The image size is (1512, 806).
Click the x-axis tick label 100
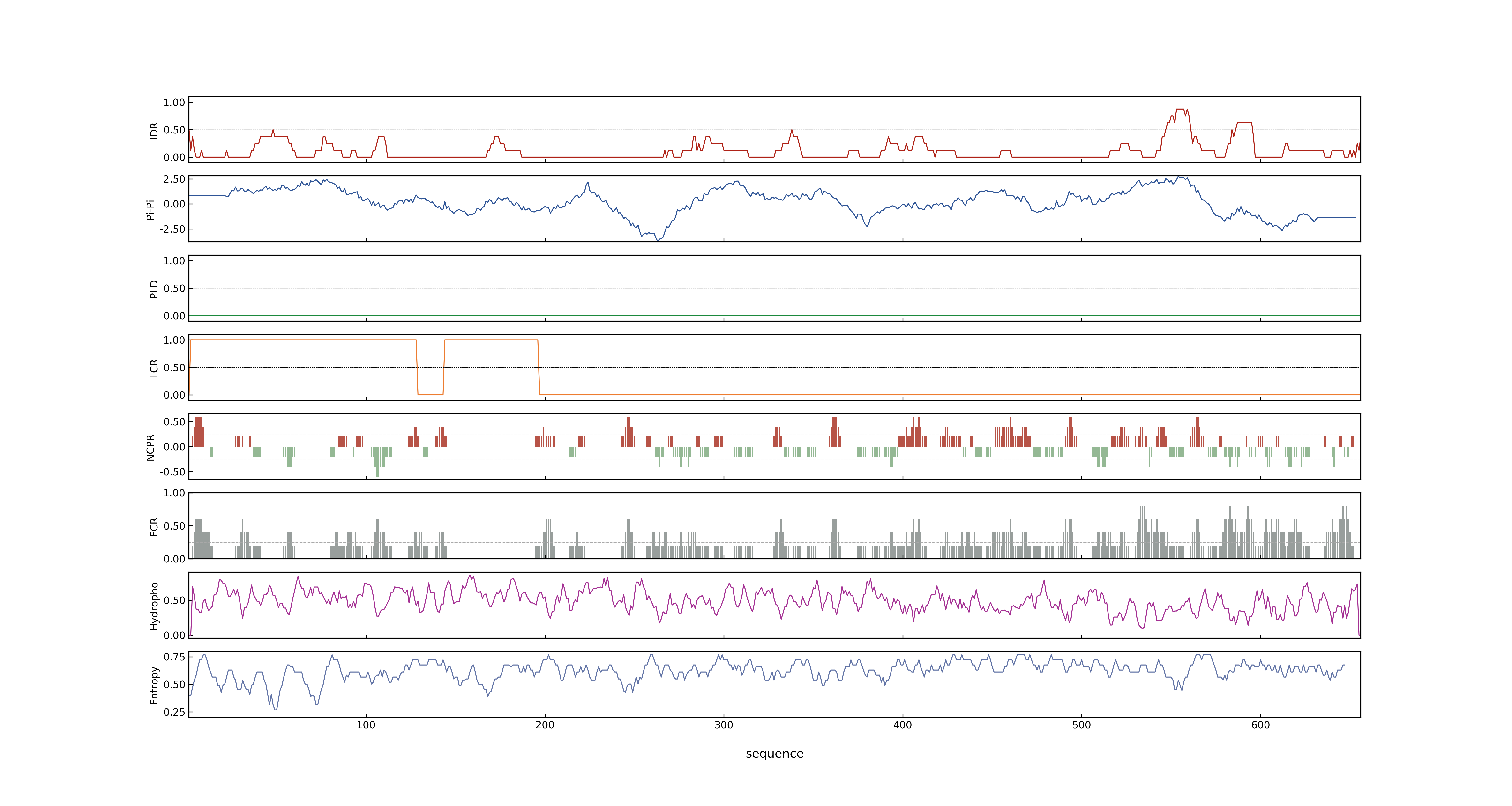[x=366, y=725]
